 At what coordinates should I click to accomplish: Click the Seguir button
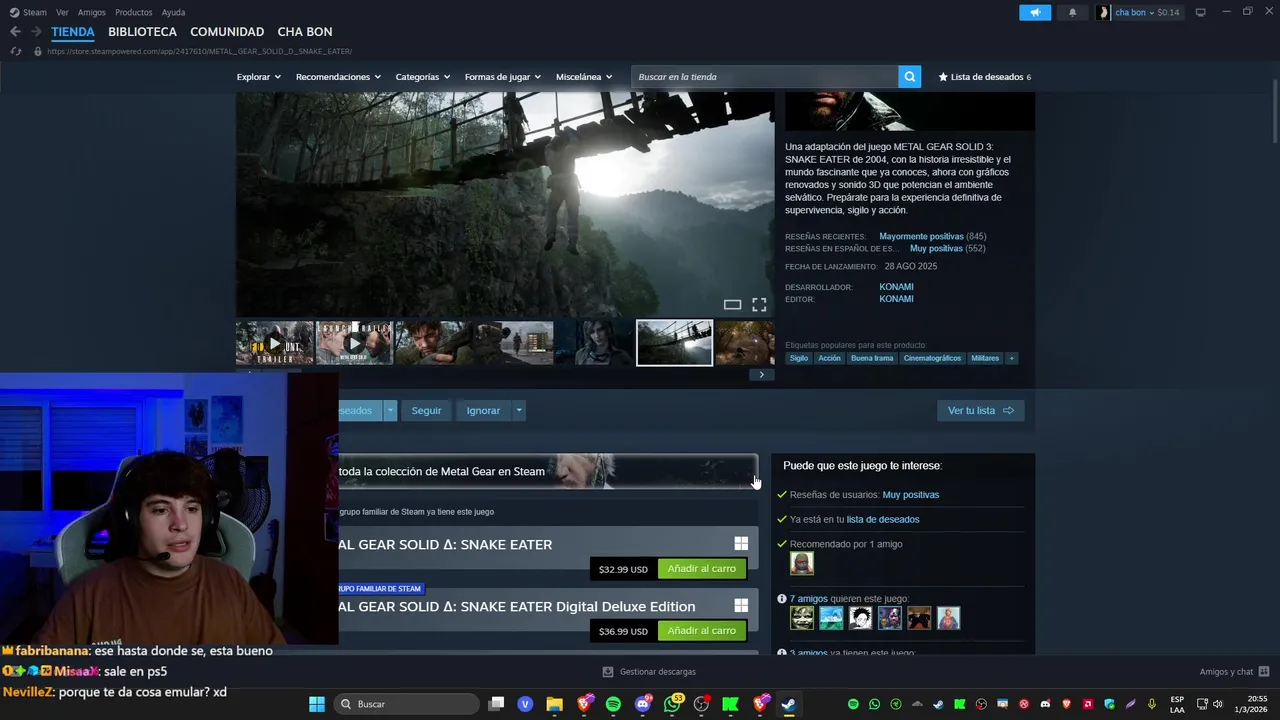[x=426, y=410]
